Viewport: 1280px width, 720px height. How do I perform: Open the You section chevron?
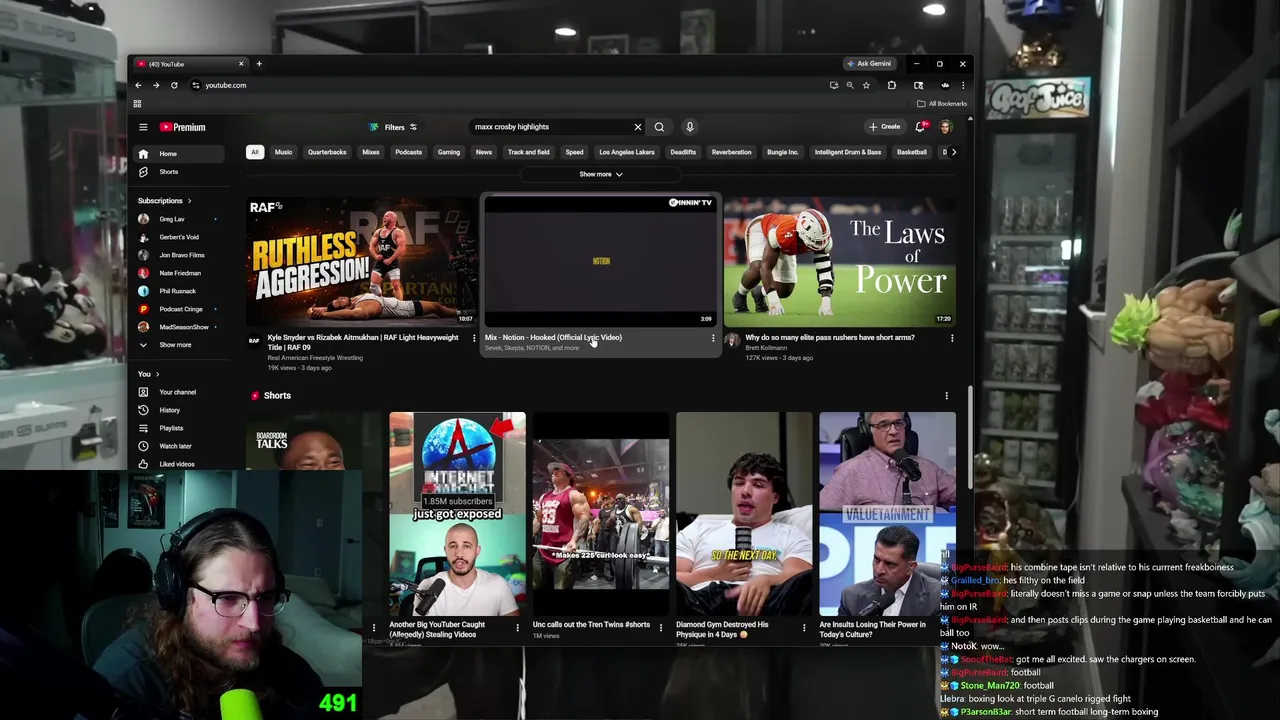pos(157,374)
